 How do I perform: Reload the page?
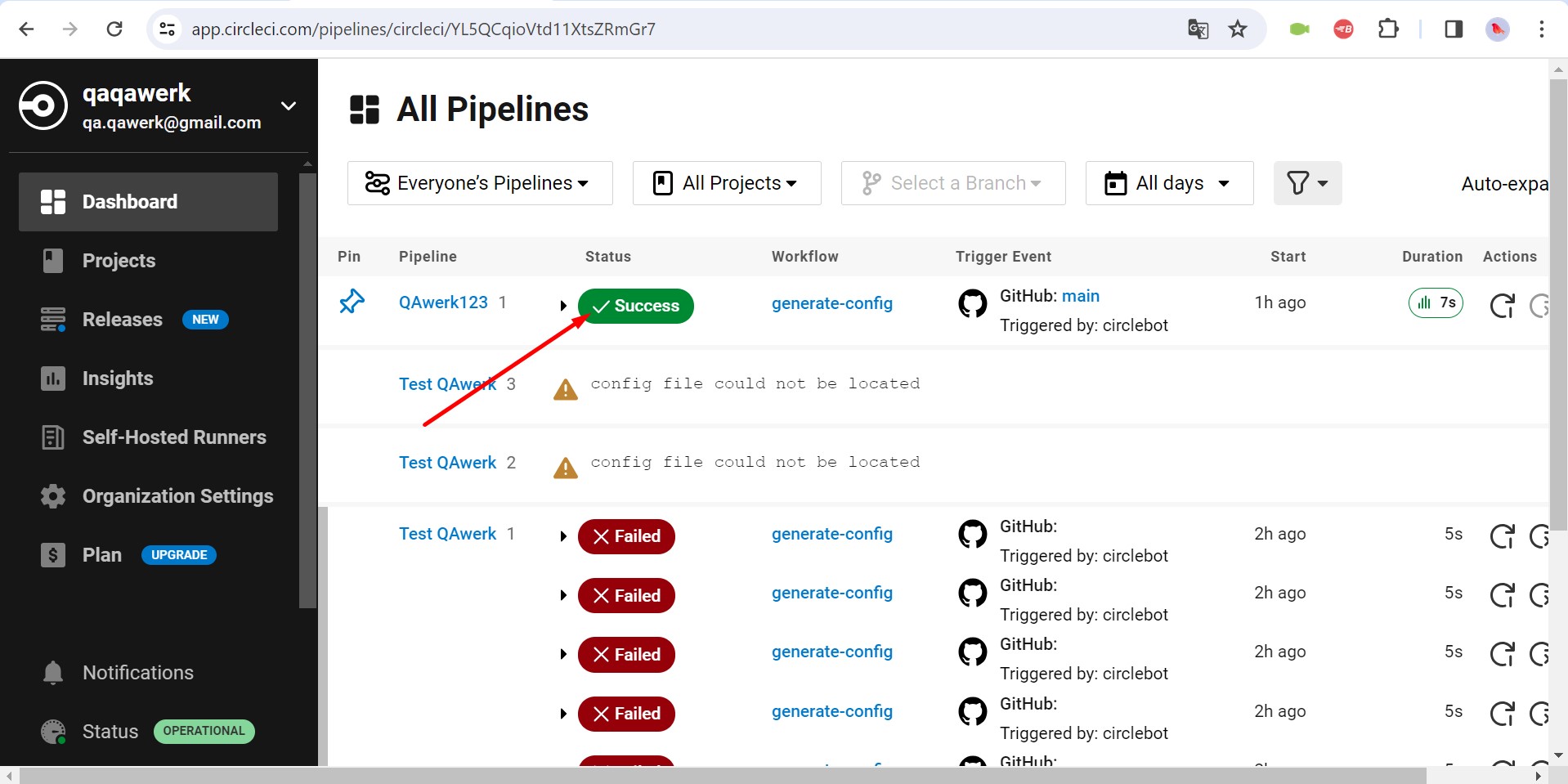click(x=114, y=29)
